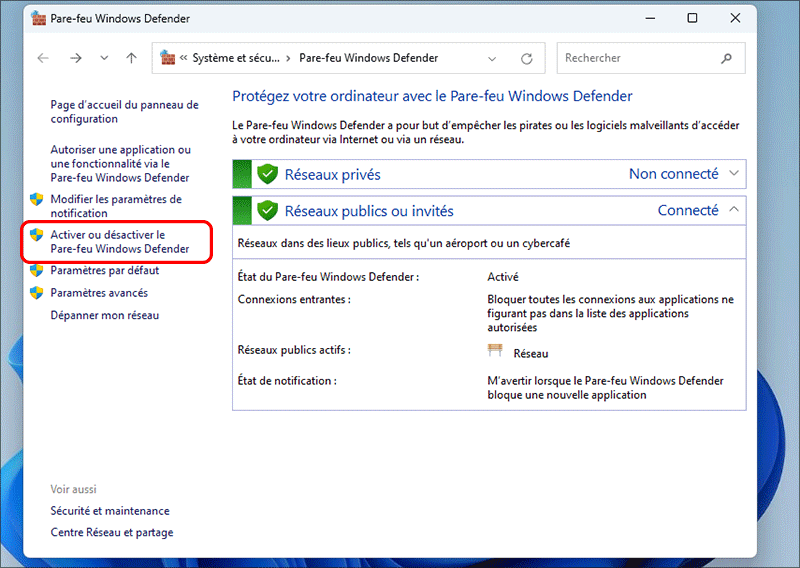Click the firewall icon in the address bar

(x=167, y=58)
